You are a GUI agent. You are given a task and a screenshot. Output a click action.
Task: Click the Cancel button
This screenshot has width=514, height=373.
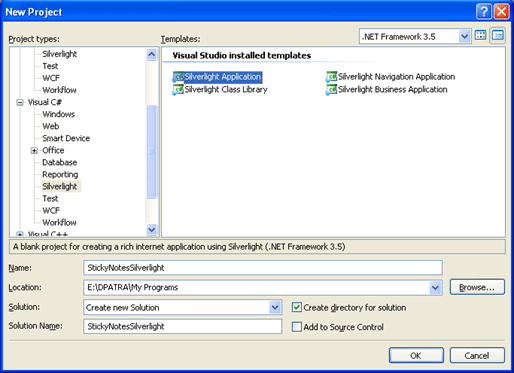tap(477, 356)
